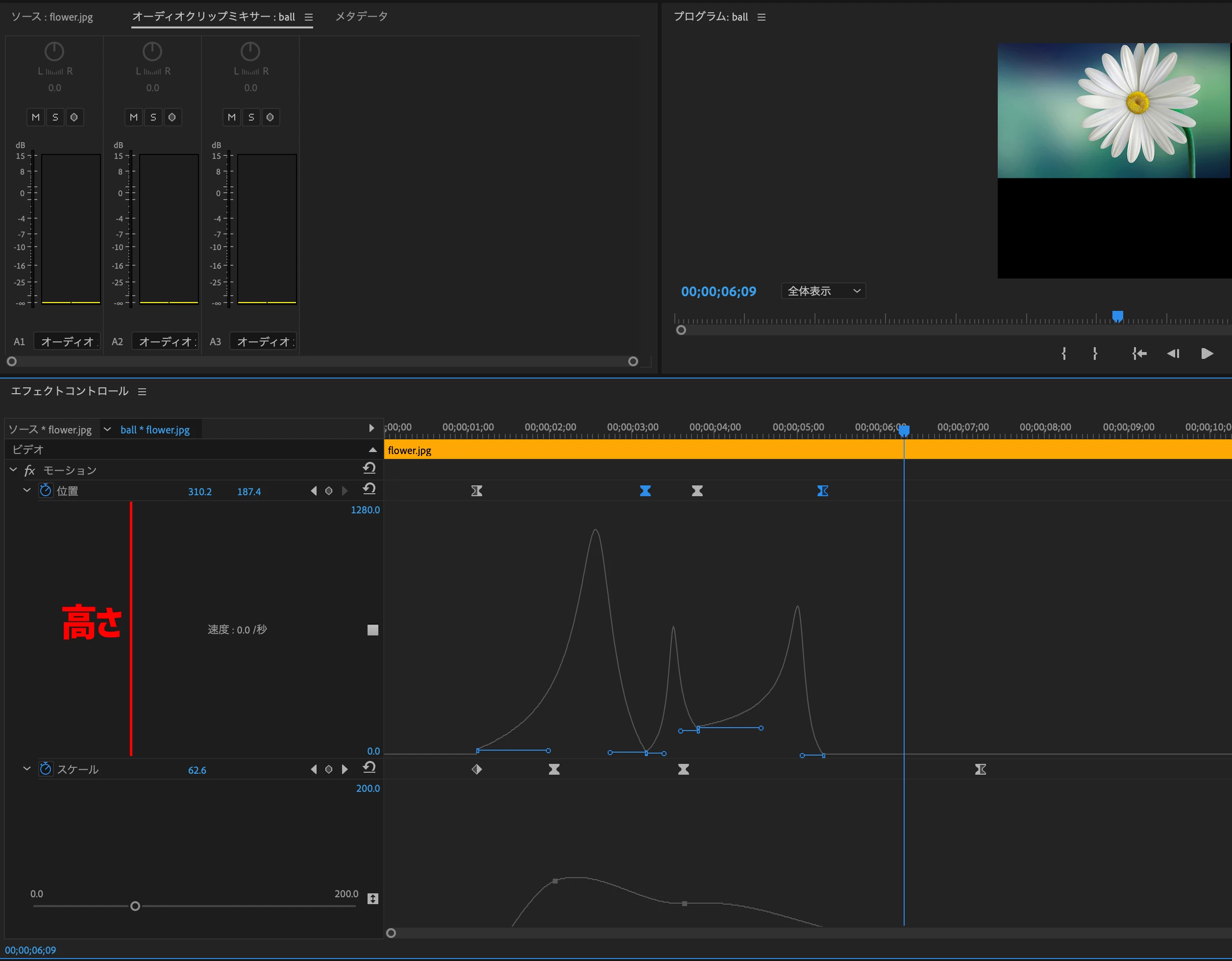
Task: Click the ソース * flower.jpg master clip label
Action: pos(50,430)
